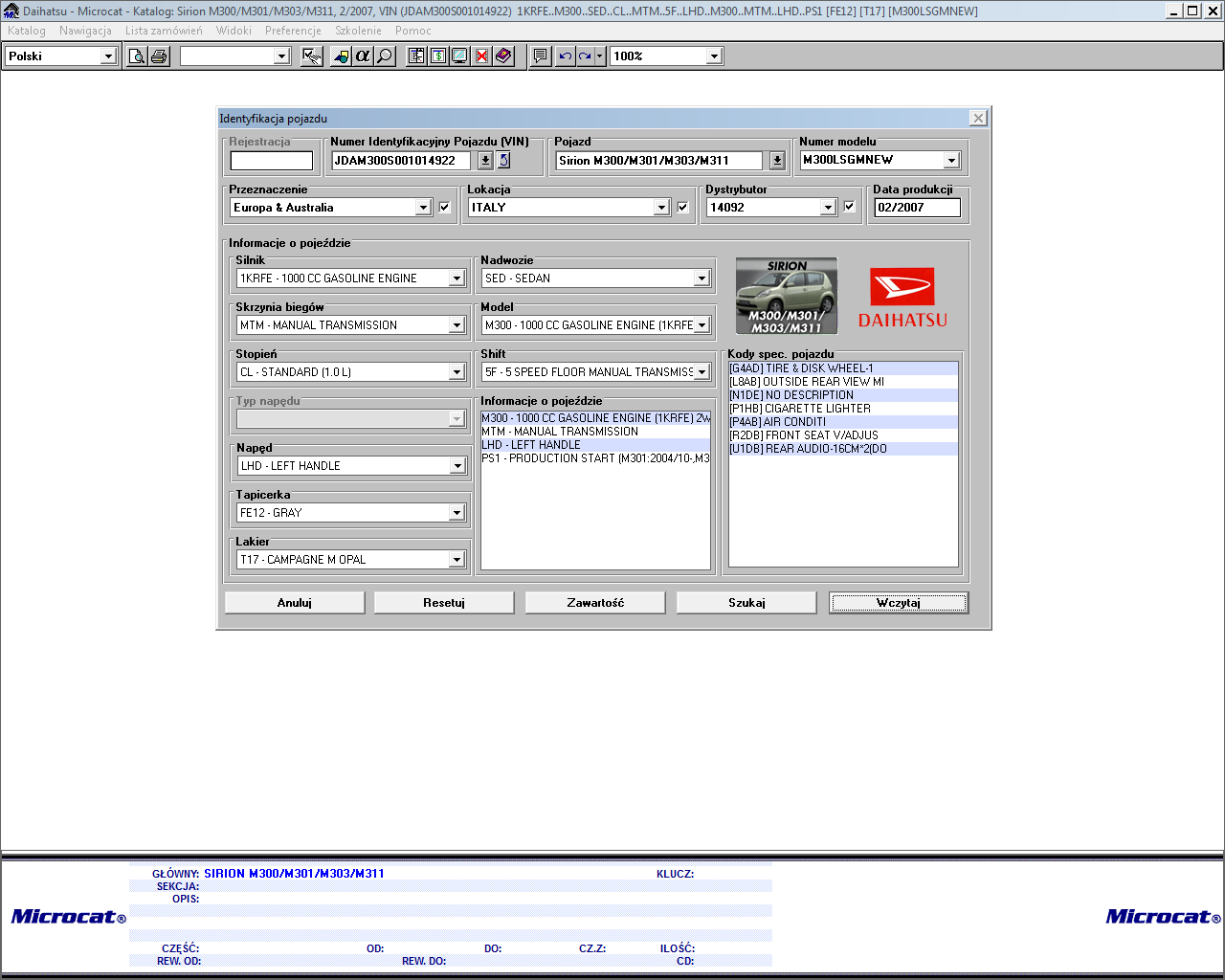Expand the Napęd LHD dropdown
This screenshot has width=1225, height=980.
tap(457, 466)
